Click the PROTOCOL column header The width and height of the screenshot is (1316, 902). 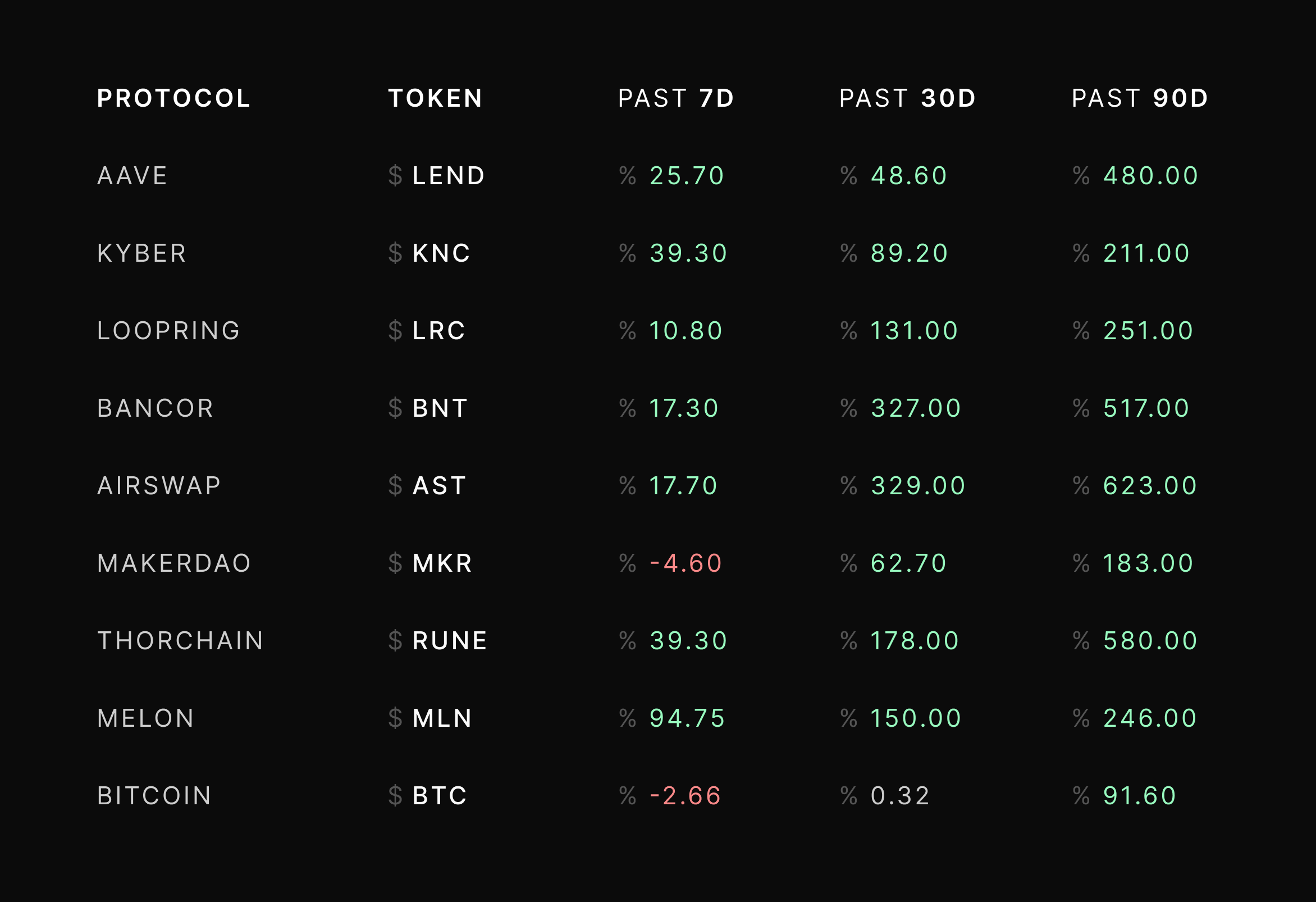[x=174, y=99]
